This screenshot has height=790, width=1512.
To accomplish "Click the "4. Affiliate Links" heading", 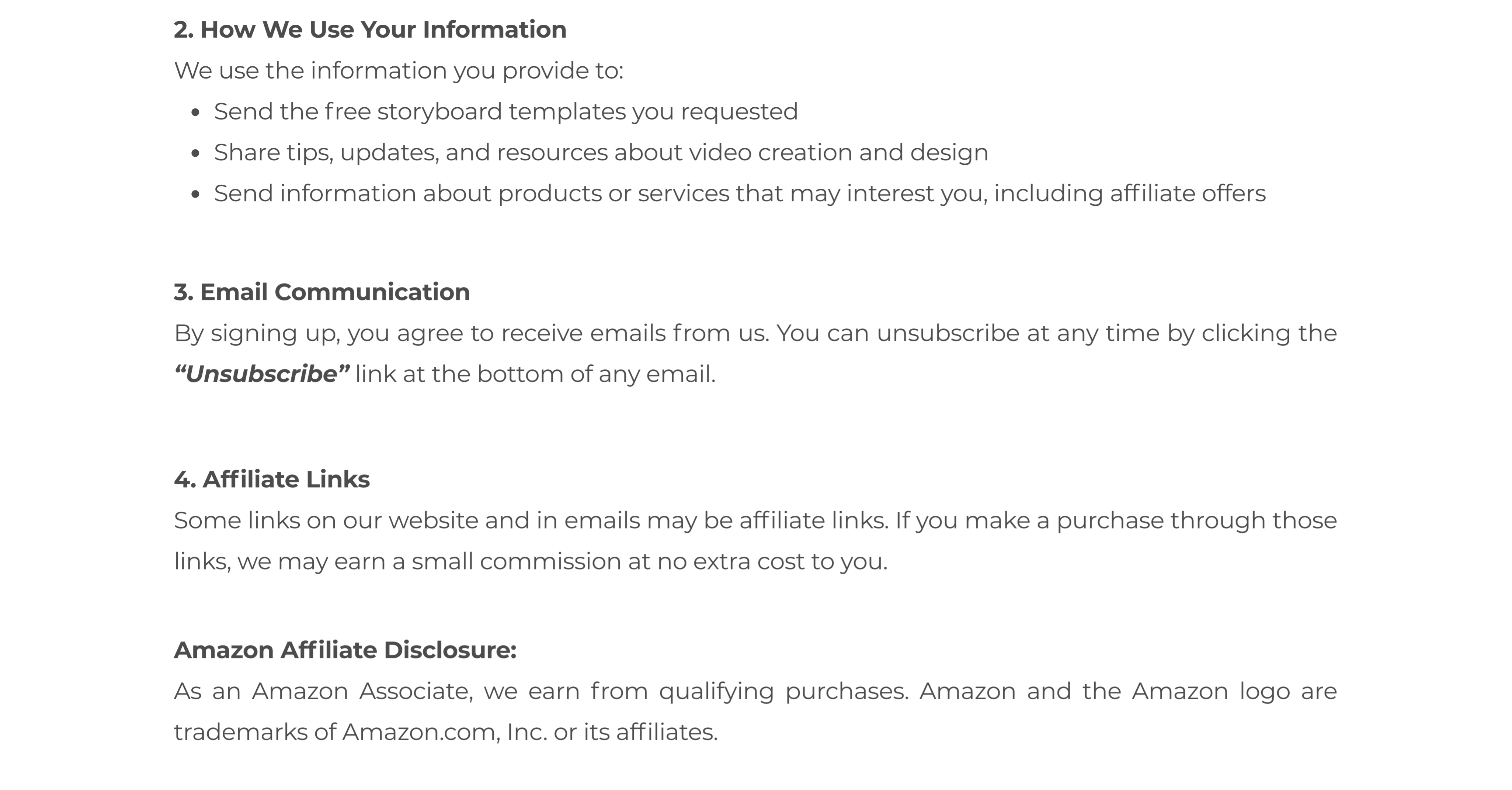I will pos(272,480).
